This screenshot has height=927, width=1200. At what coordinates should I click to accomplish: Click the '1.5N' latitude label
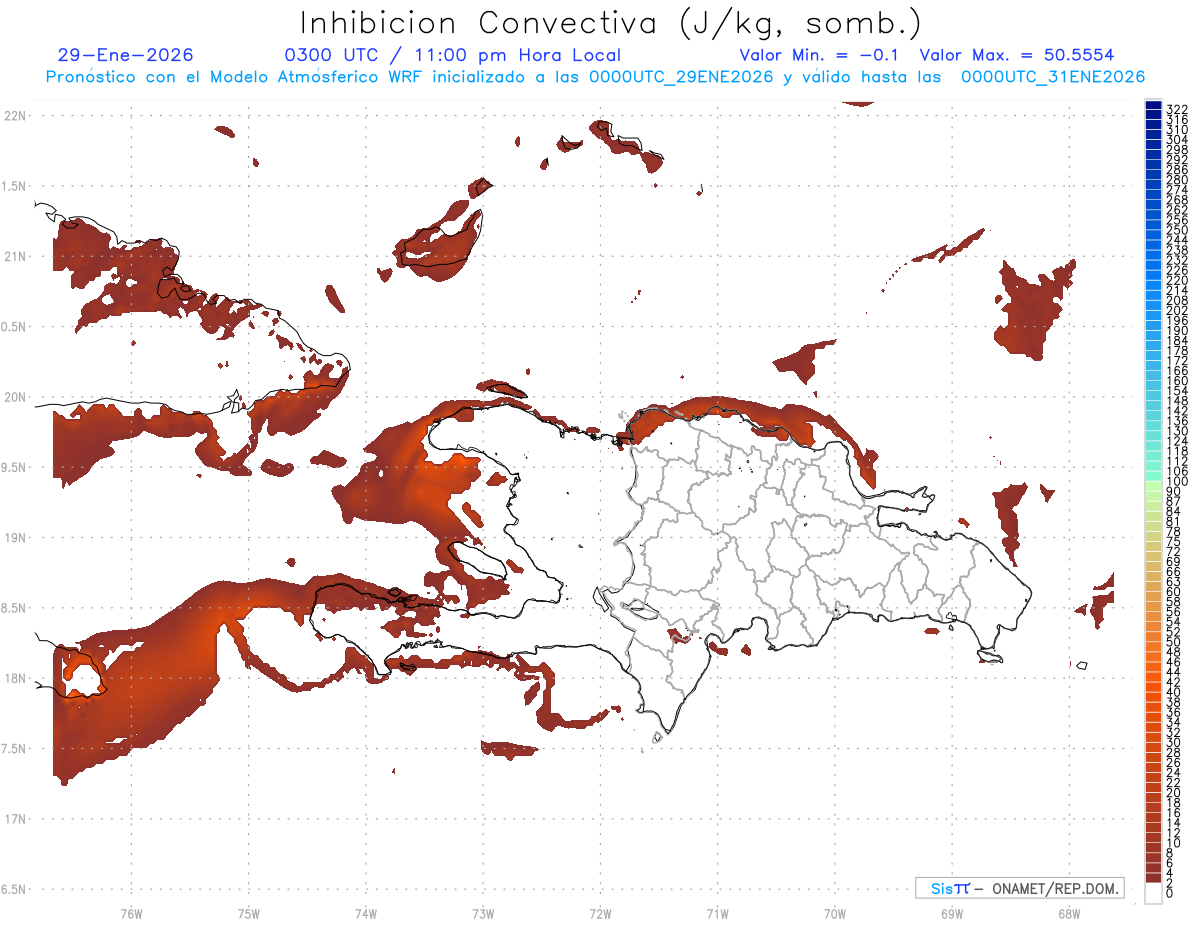(x=15, y=186)
